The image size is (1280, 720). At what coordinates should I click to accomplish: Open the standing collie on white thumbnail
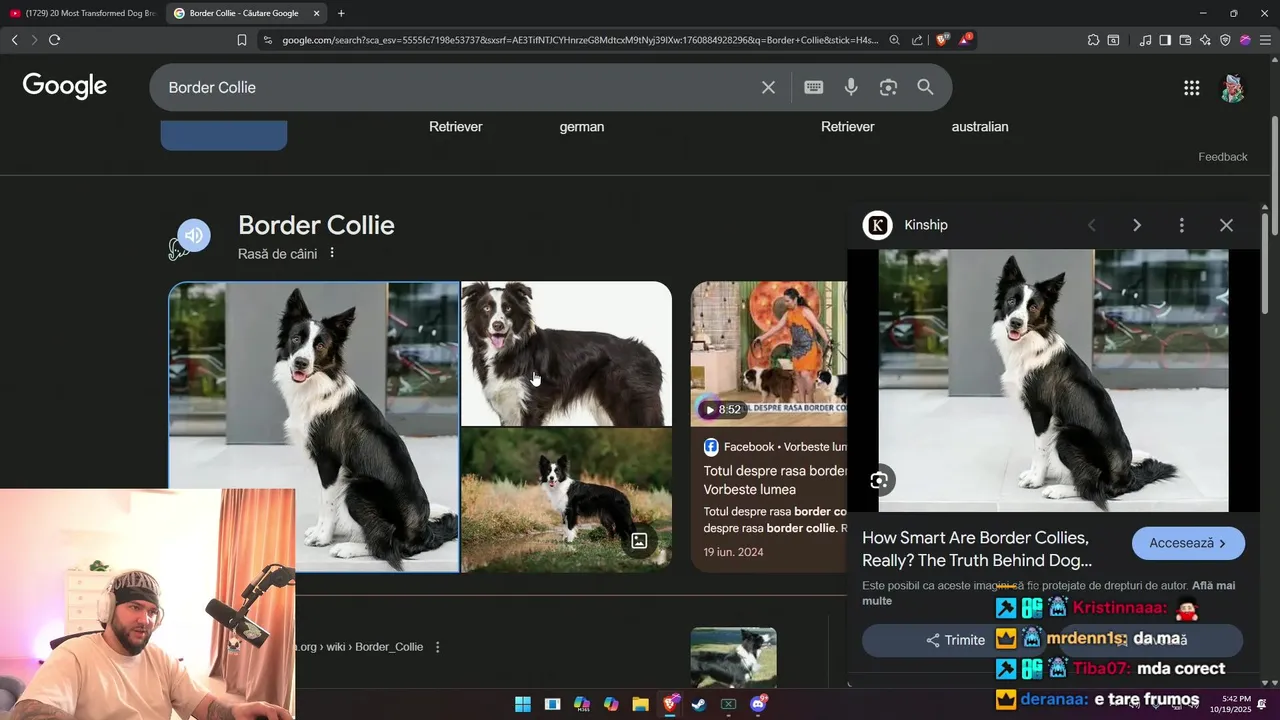coord(566,353)
